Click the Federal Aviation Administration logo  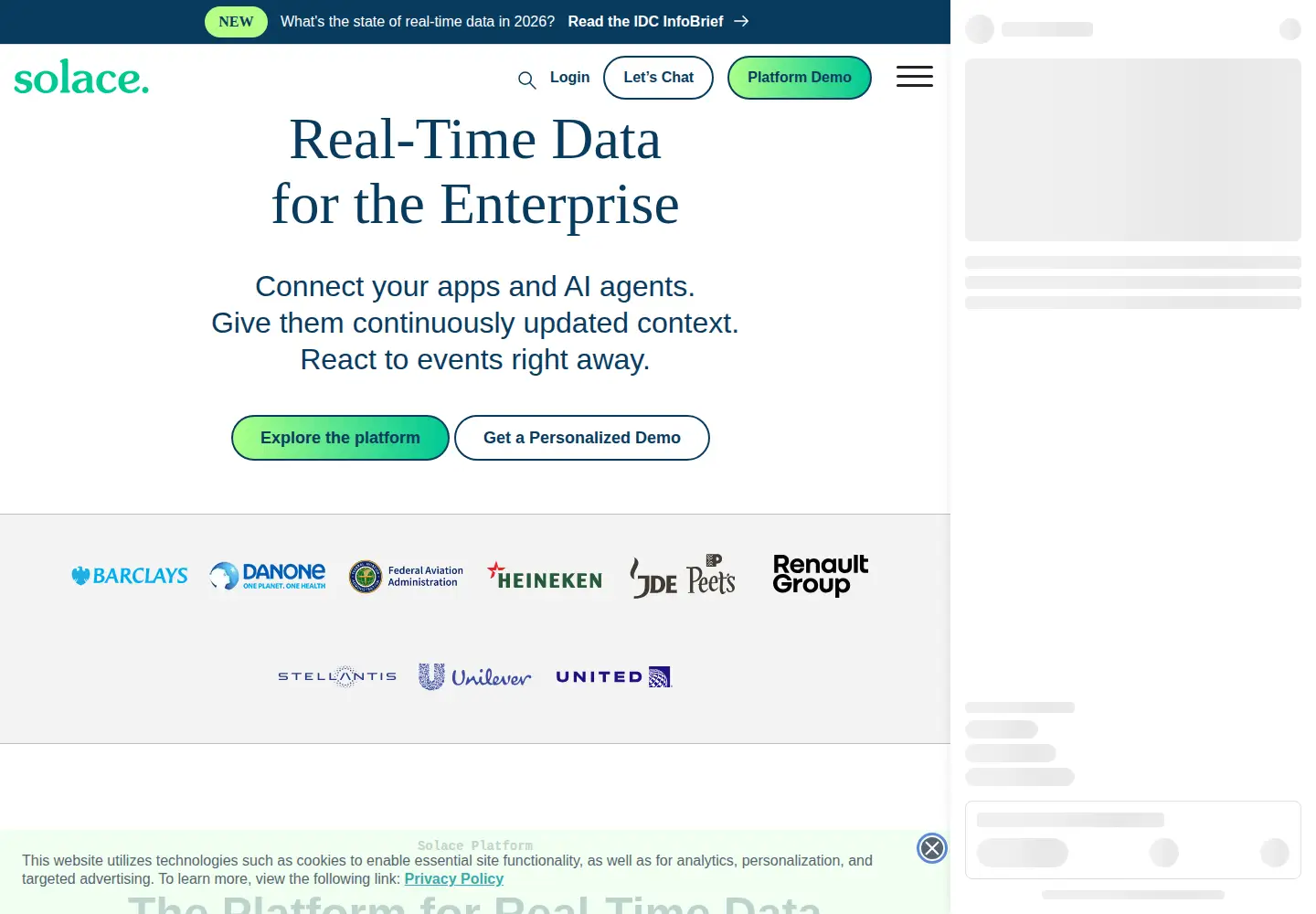(x=407, y=576)
